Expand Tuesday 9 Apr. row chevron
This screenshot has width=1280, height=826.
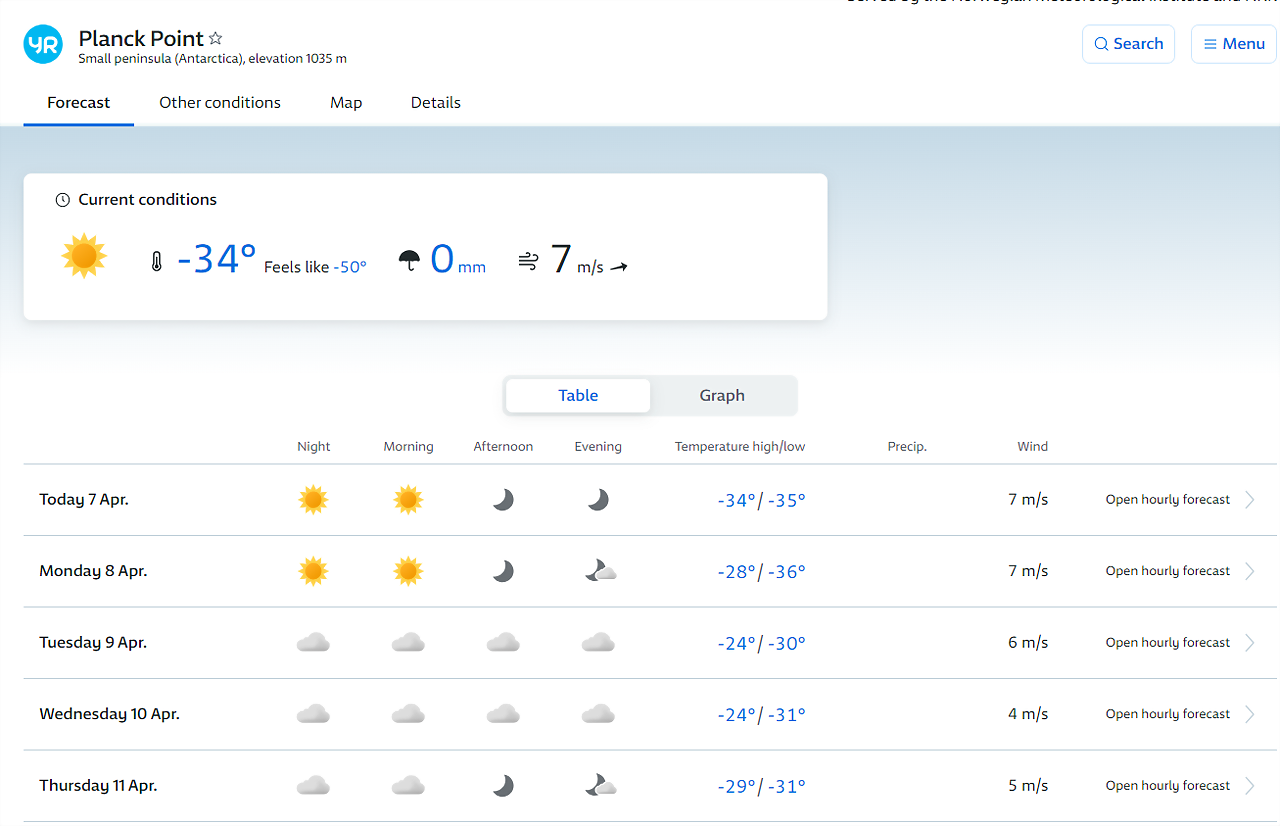(1250, 643)
